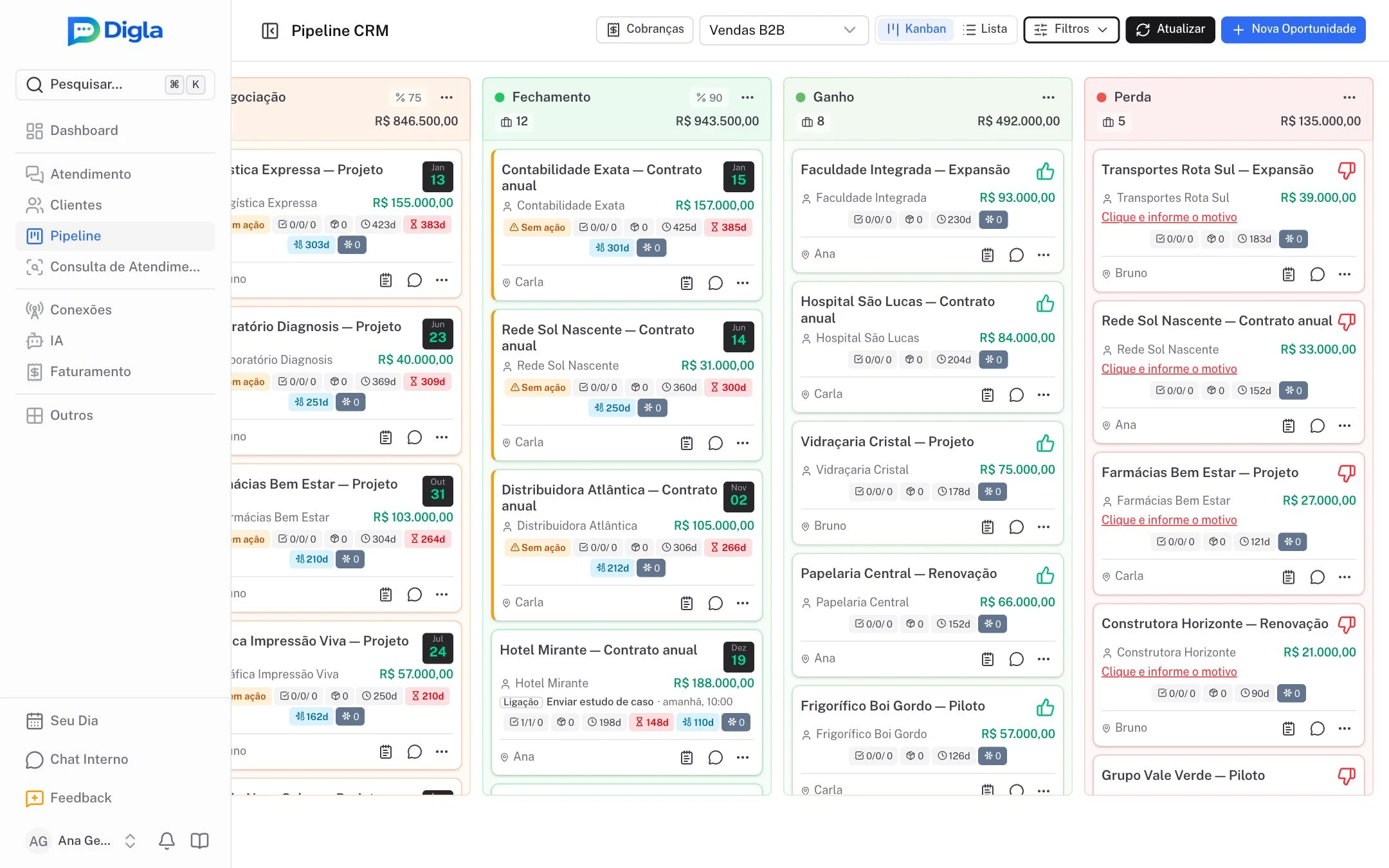Open notes icon on Contabilidade Exata card
Image resolution: width=1389 pixels, height=868 pixels.
coord(687,283)
